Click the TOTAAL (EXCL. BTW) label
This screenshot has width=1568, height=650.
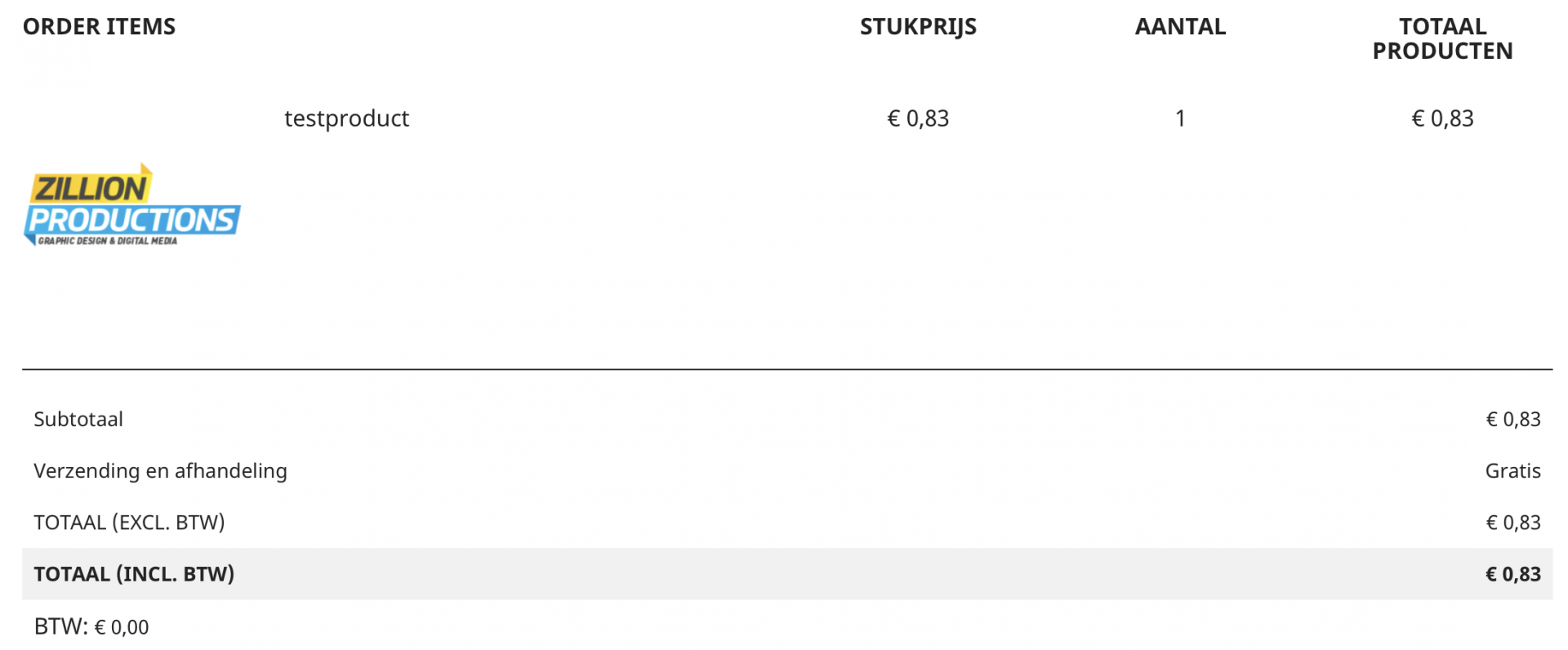pyautogui.click(x=129, y=523)
